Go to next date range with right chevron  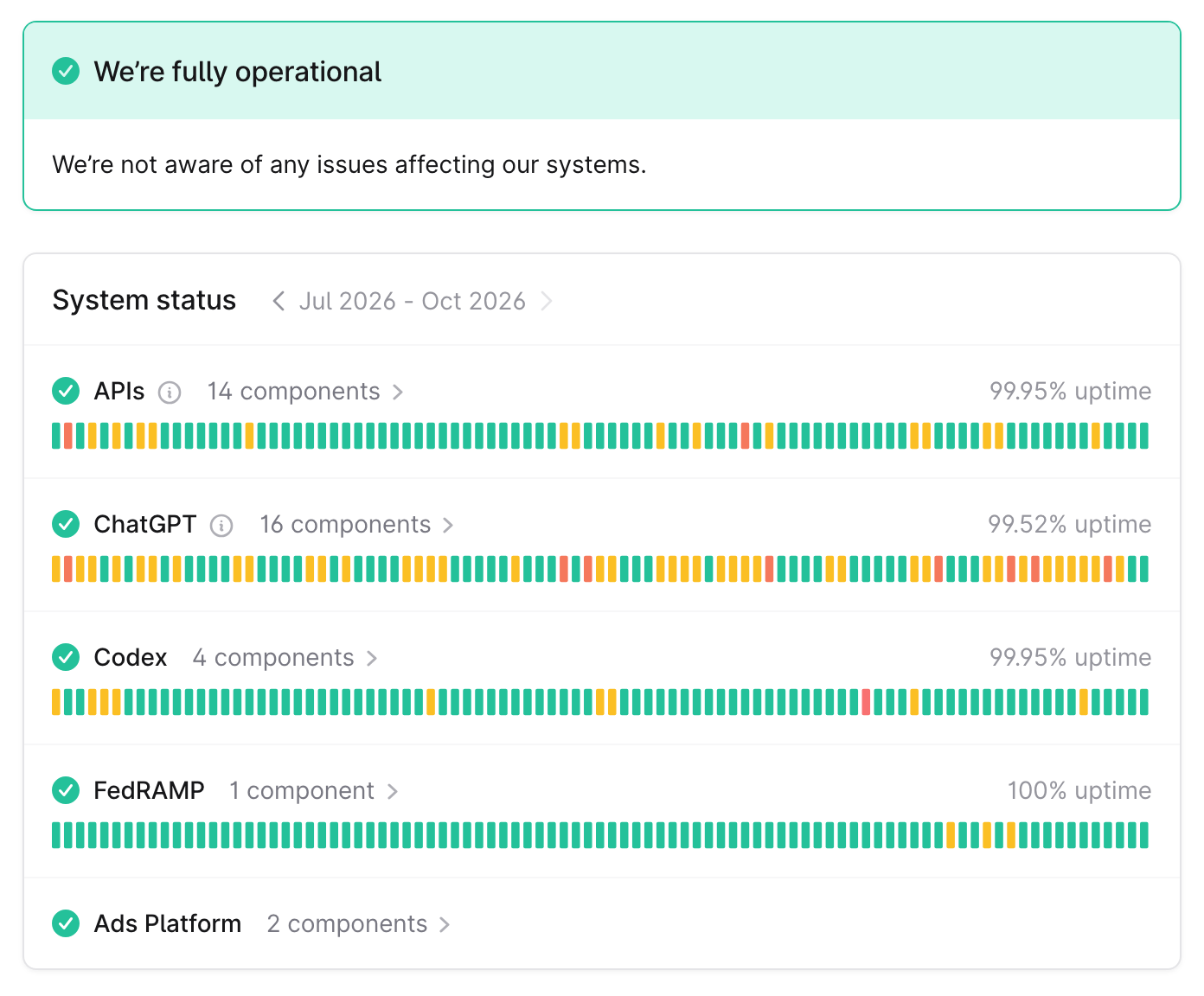click(x=546, y=301)
